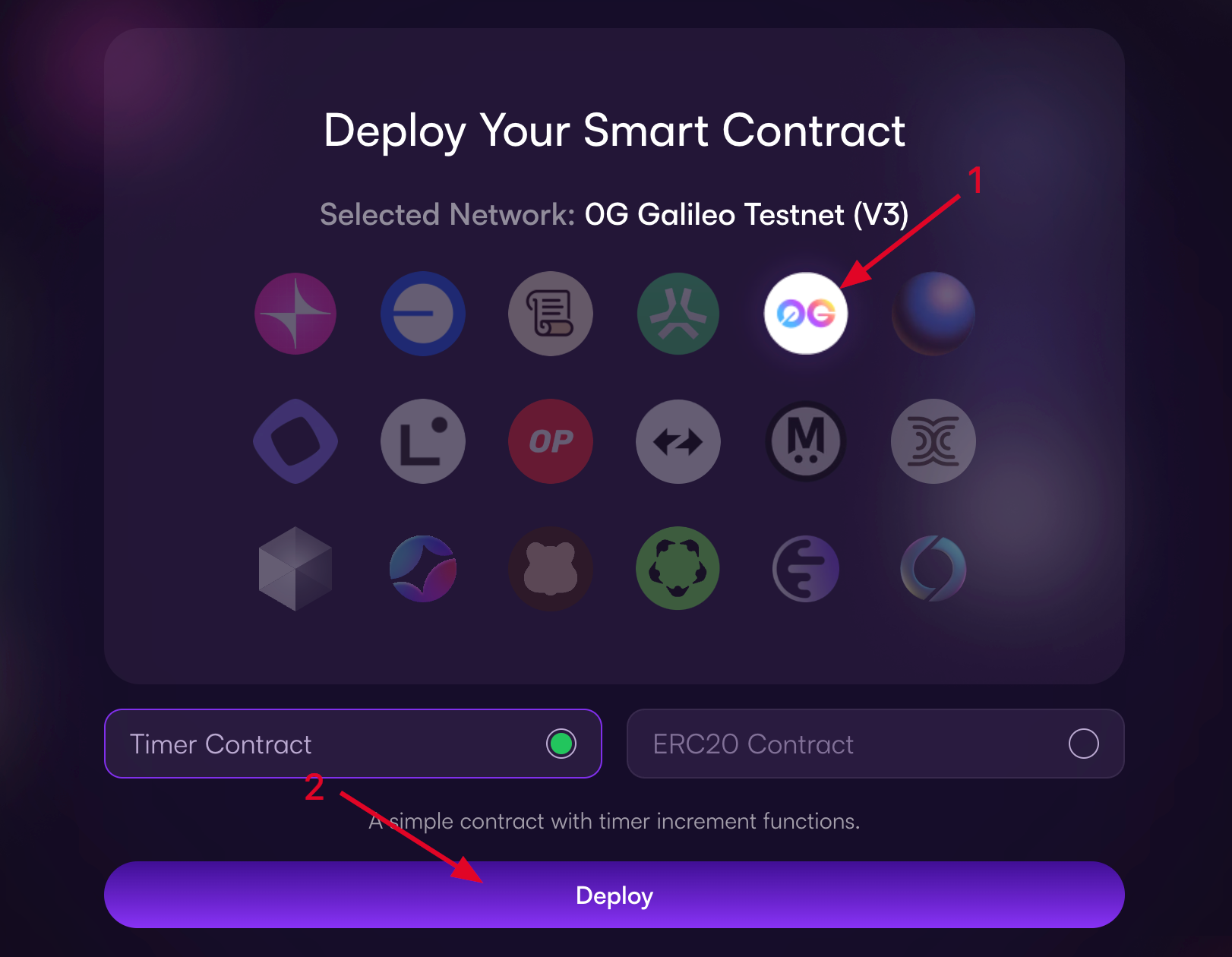1232x957 pixels.
Task: Select the gray cube network icon
Action: pyautogui.click(x=295, y=569)
